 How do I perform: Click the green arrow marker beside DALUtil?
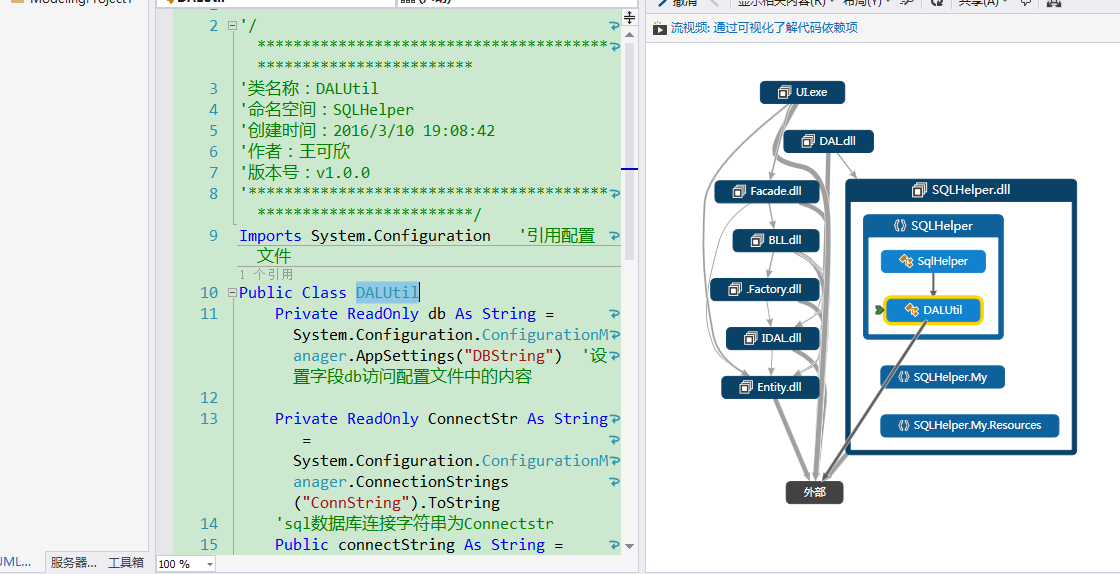879,310
